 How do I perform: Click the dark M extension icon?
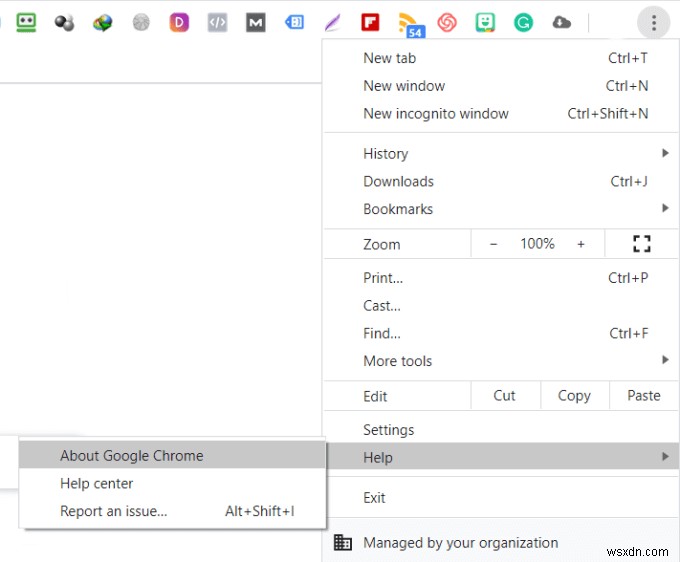coord(255,23)
